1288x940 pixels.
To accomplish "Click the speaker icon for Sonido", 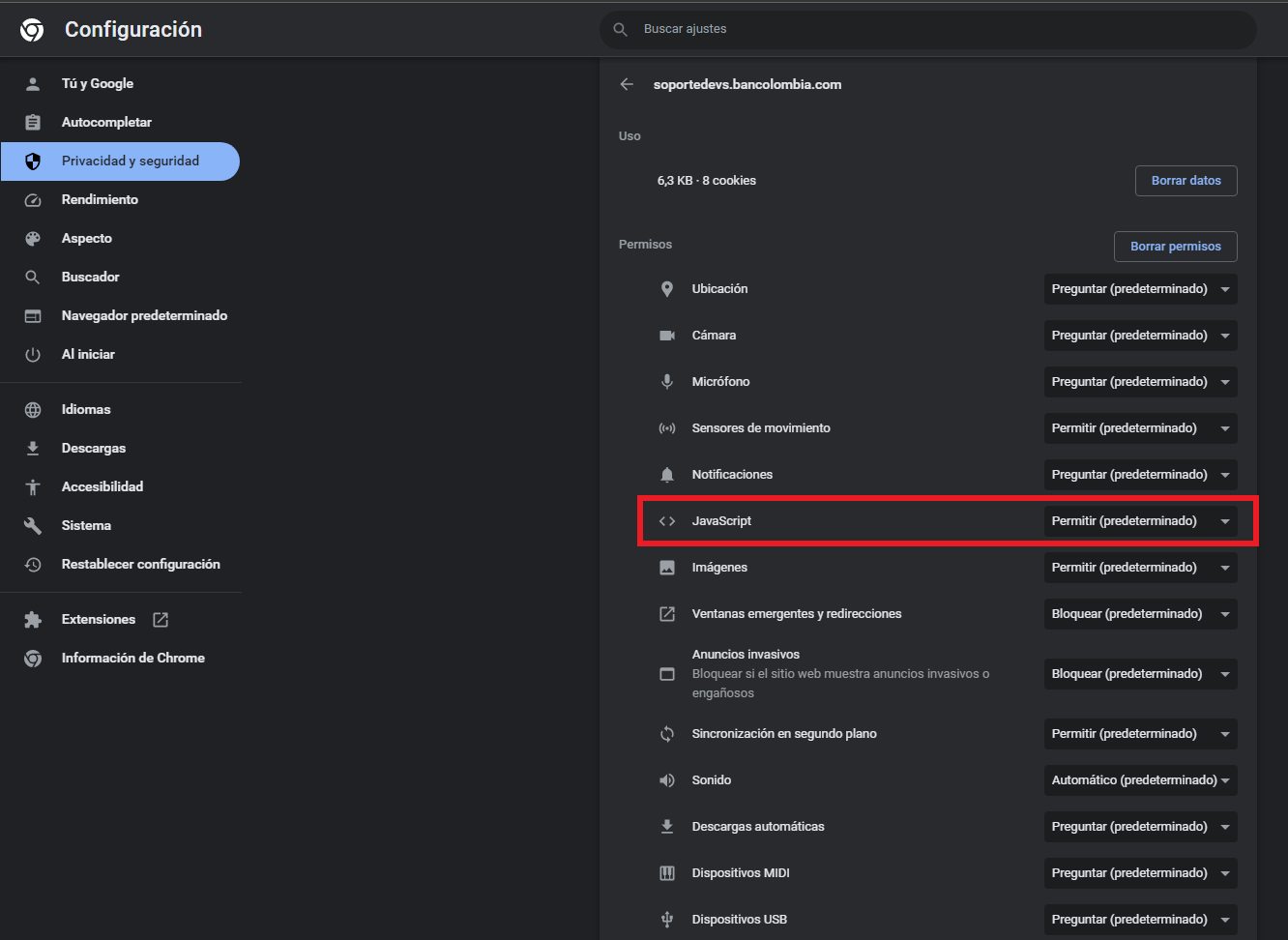I will pyautogui.click(x=667, y=780).
